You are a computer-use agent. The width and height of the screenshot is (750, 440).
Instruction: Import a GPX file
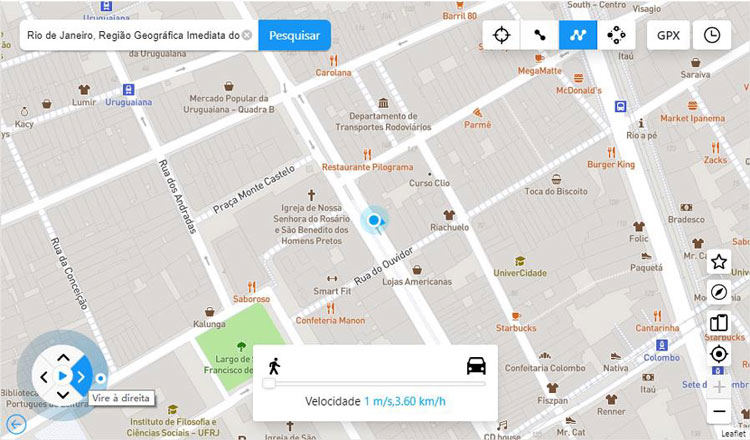point(668,35)
